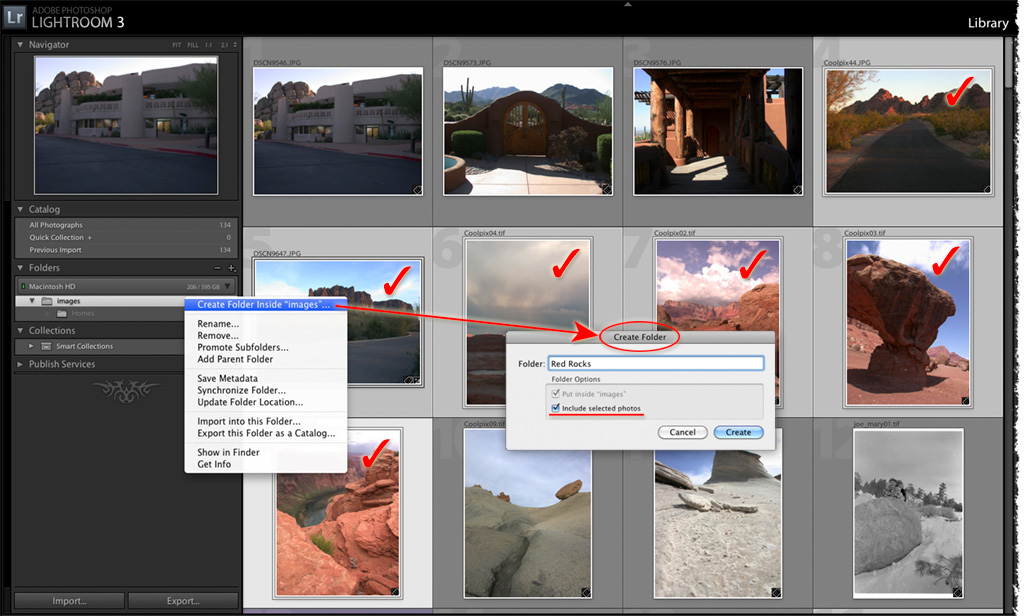Set Navigator zoom to 2:1
The width and height of the screenshot is (1024, 616).
pos(226,45)
